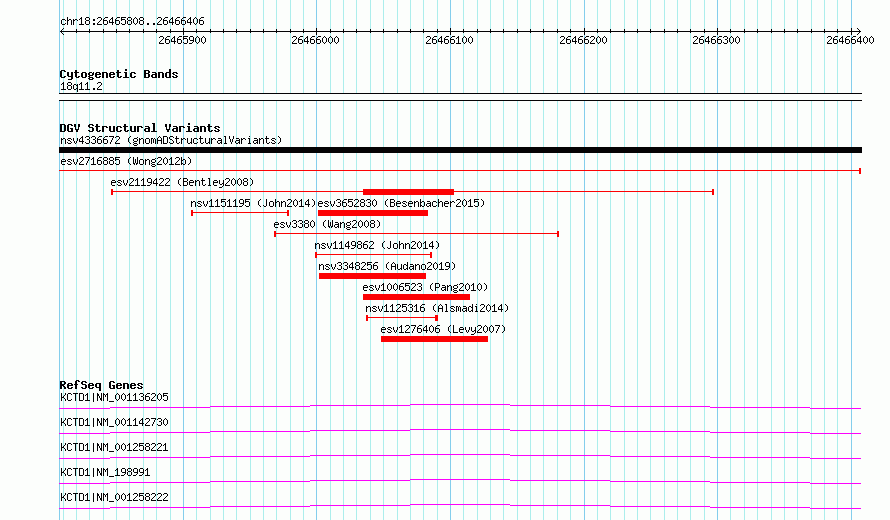Open gene KCTD1|NM_001258221 label
The width and height of the screenshot is (890, 520).
coord(114,447)
